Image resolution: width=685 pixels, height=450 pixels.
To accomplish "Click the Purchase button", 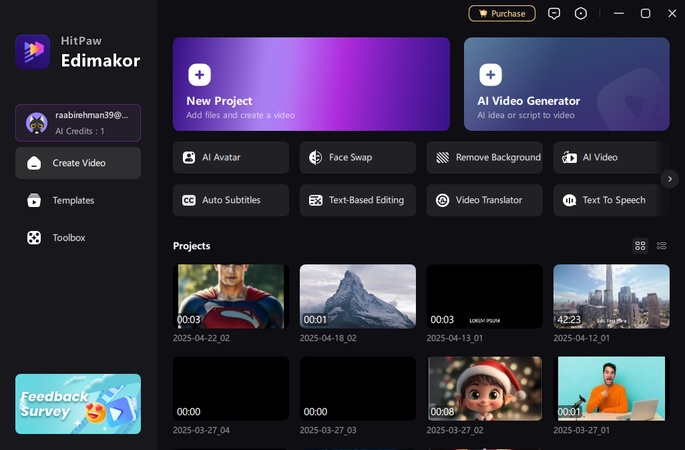I will click(502, 13).
